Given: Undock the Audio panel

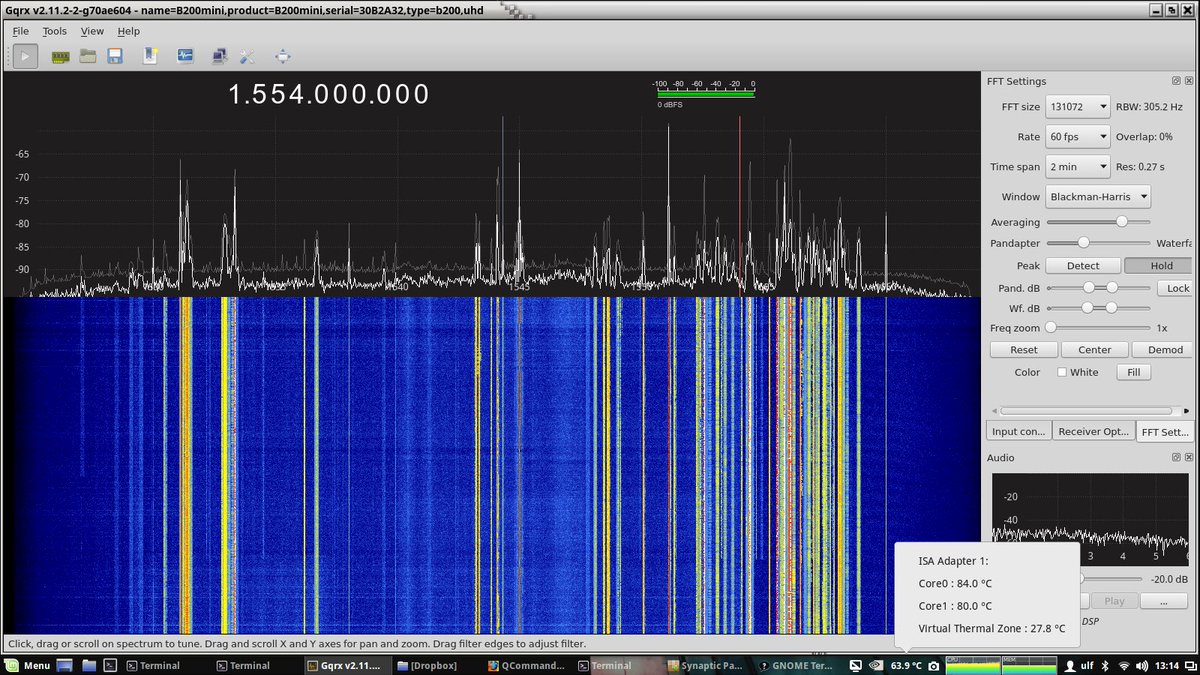Looking at the screenshot, I should click(1176, 457).
